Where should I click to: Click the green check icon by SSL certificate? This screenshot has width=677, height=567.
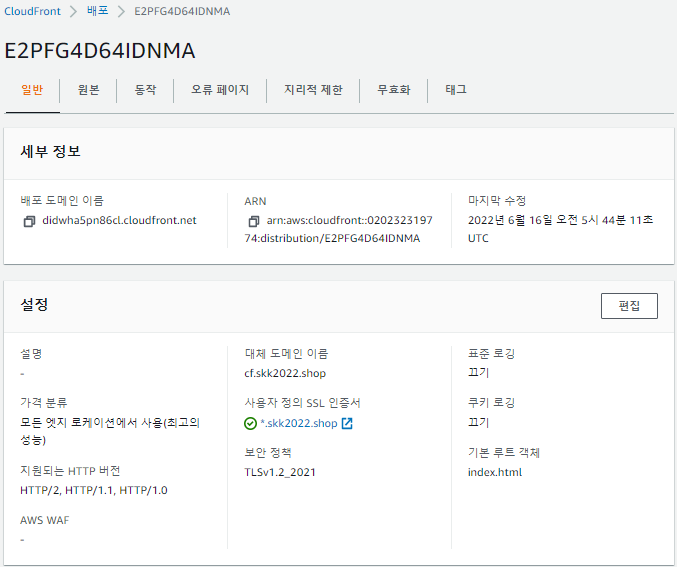click(x=250, y=423)
